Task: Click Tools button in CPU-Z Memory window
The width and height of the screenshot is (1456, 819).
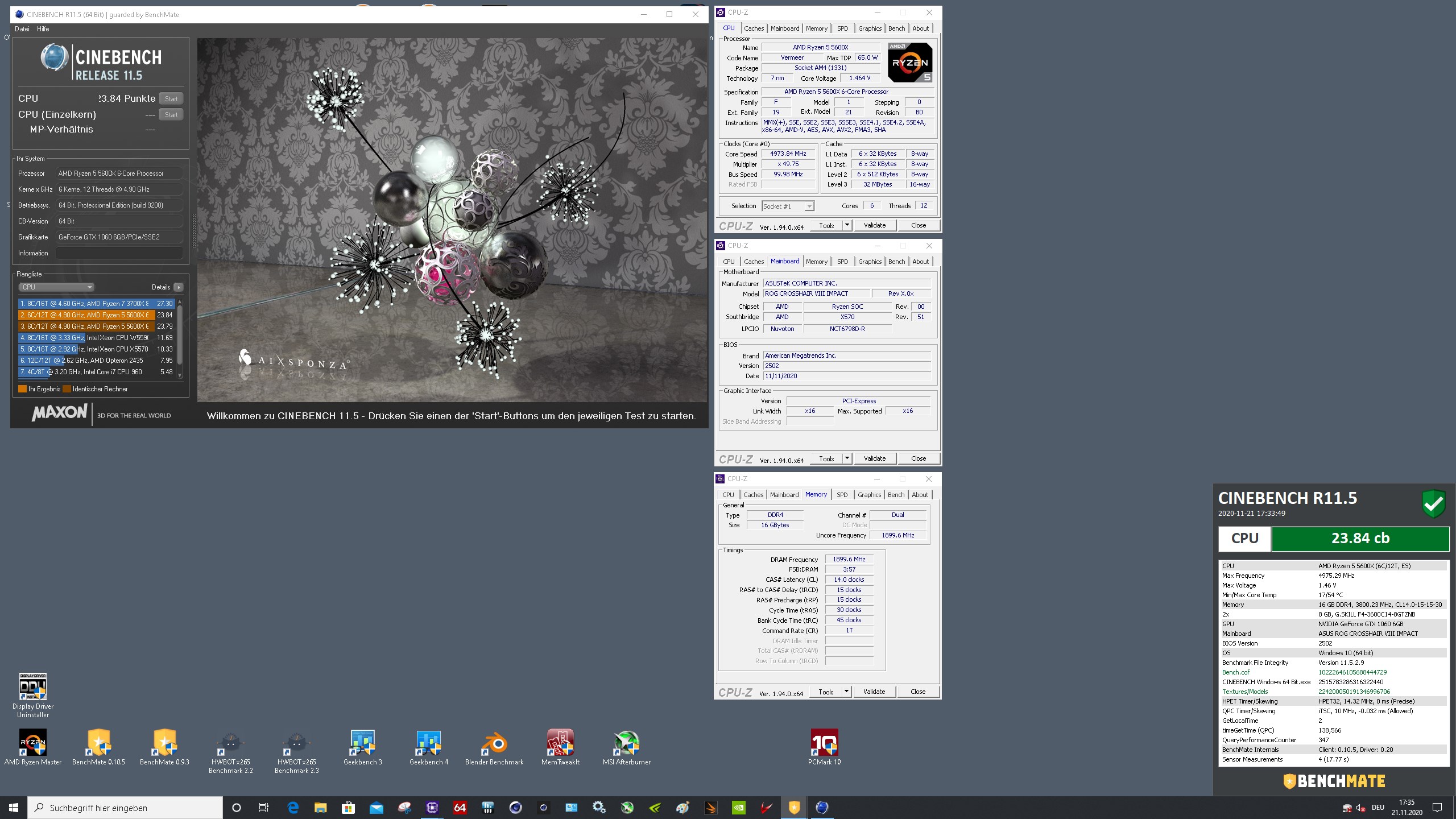Action: (826, 692)
